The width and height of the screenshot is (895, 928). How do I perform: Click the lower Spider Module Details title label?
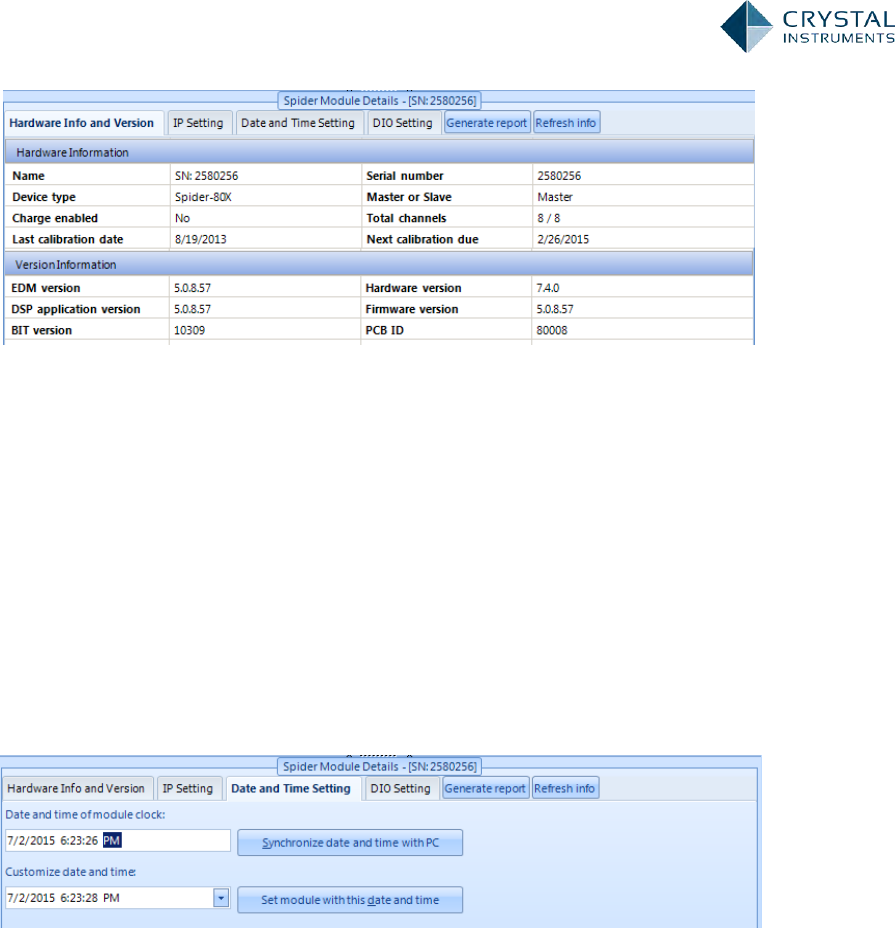pos(379,766)
